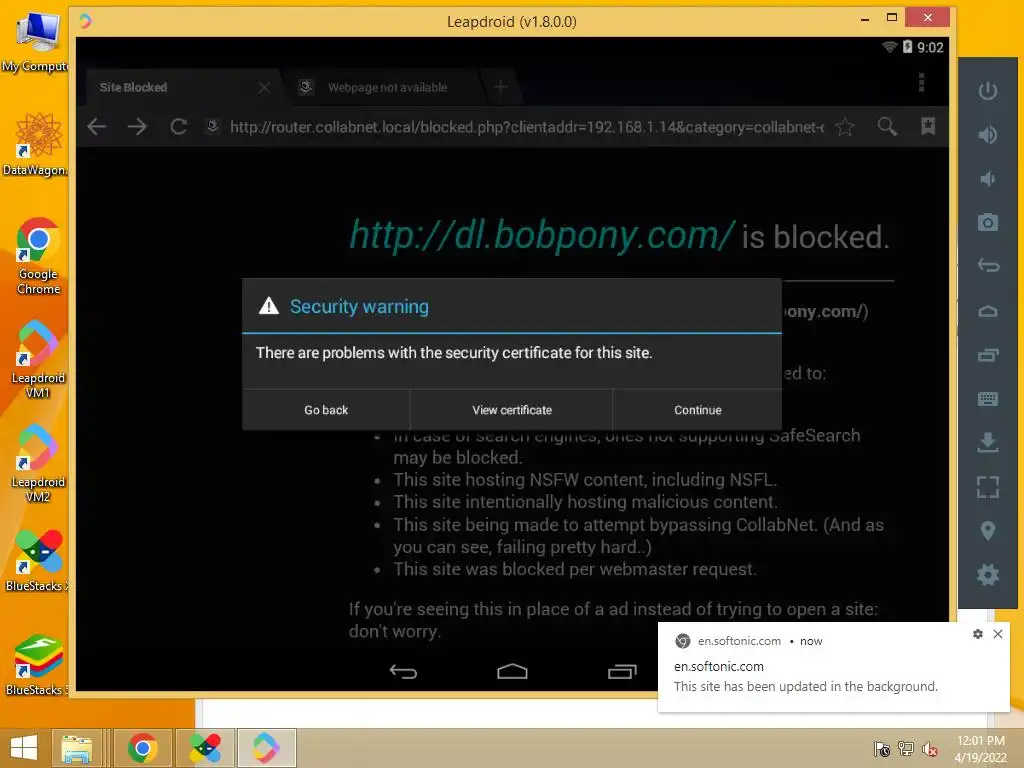Open File Explorer from the taskbar
Screen dimensions: 1024x768
pos(76,748)
